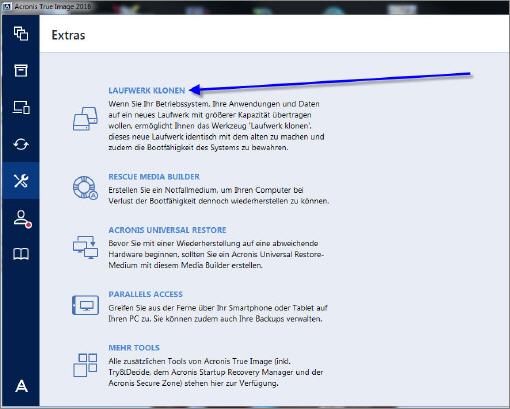Open the ACRONIS UNIVERSAL RESTORE link
This screenshot has width=510, height=409.
point(167,230)
